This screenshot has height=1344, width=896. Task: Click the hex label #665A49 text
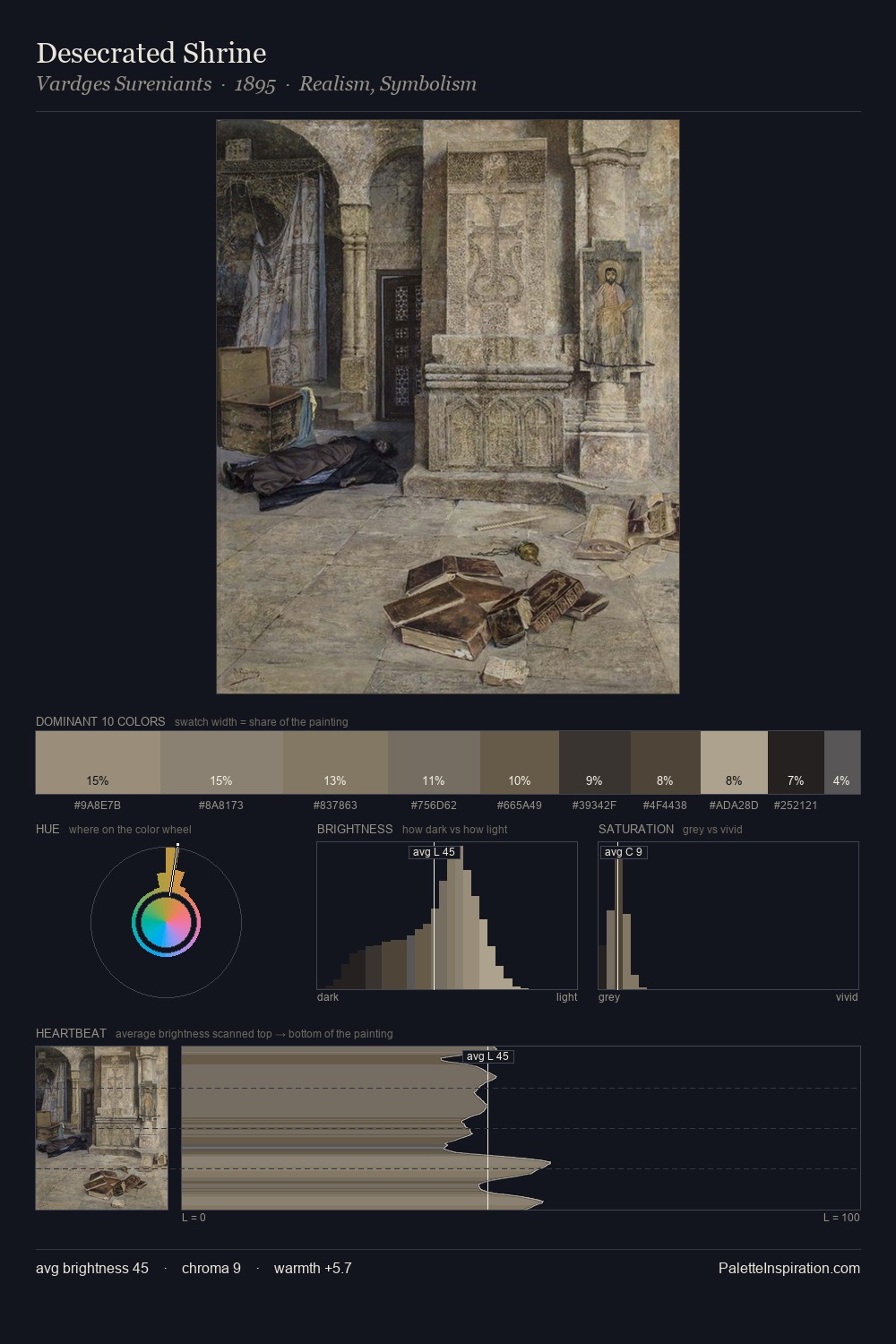[x=520, y=805]
